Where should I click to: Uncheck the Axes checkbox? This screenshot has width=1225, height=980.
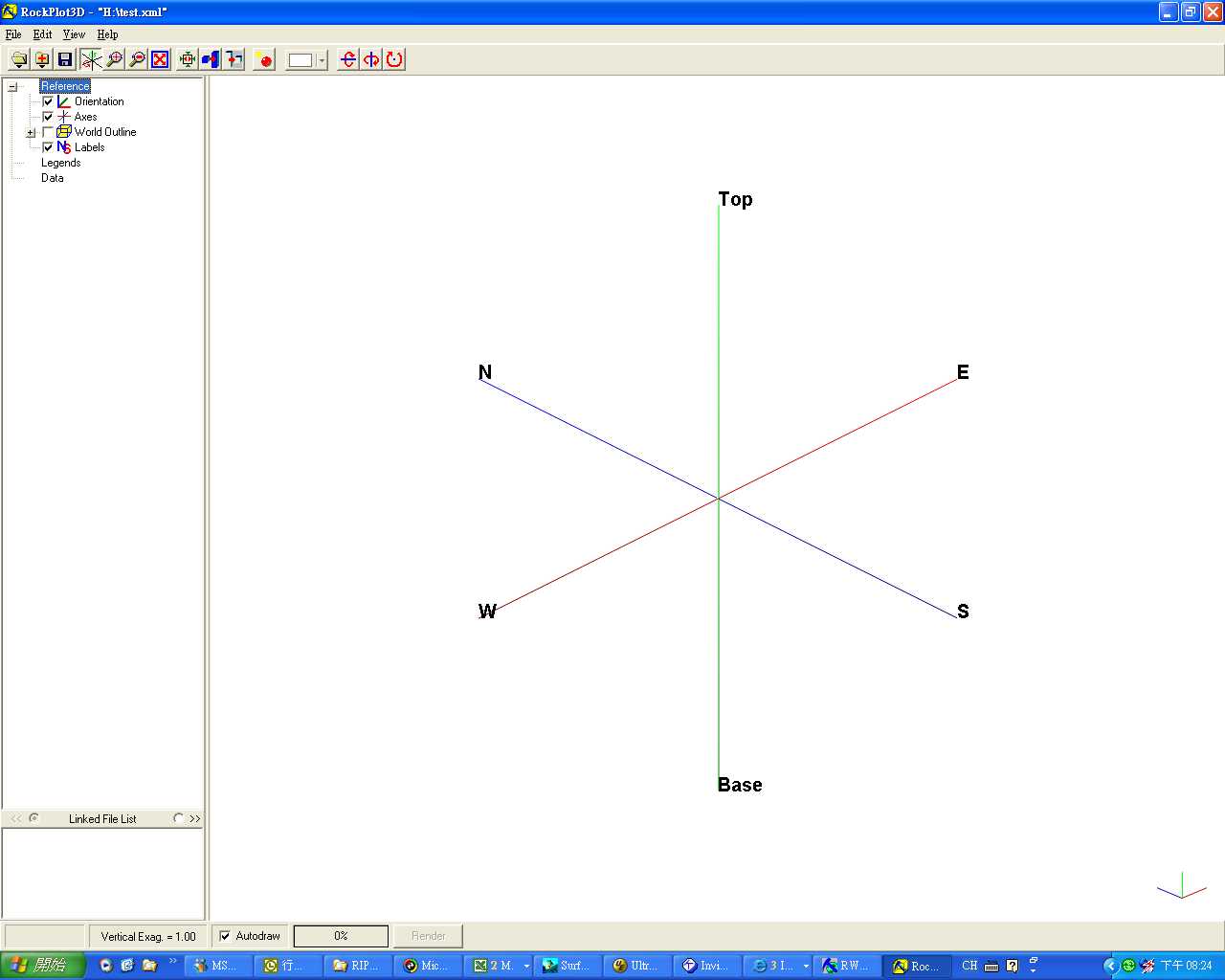[x=48, y=117]
